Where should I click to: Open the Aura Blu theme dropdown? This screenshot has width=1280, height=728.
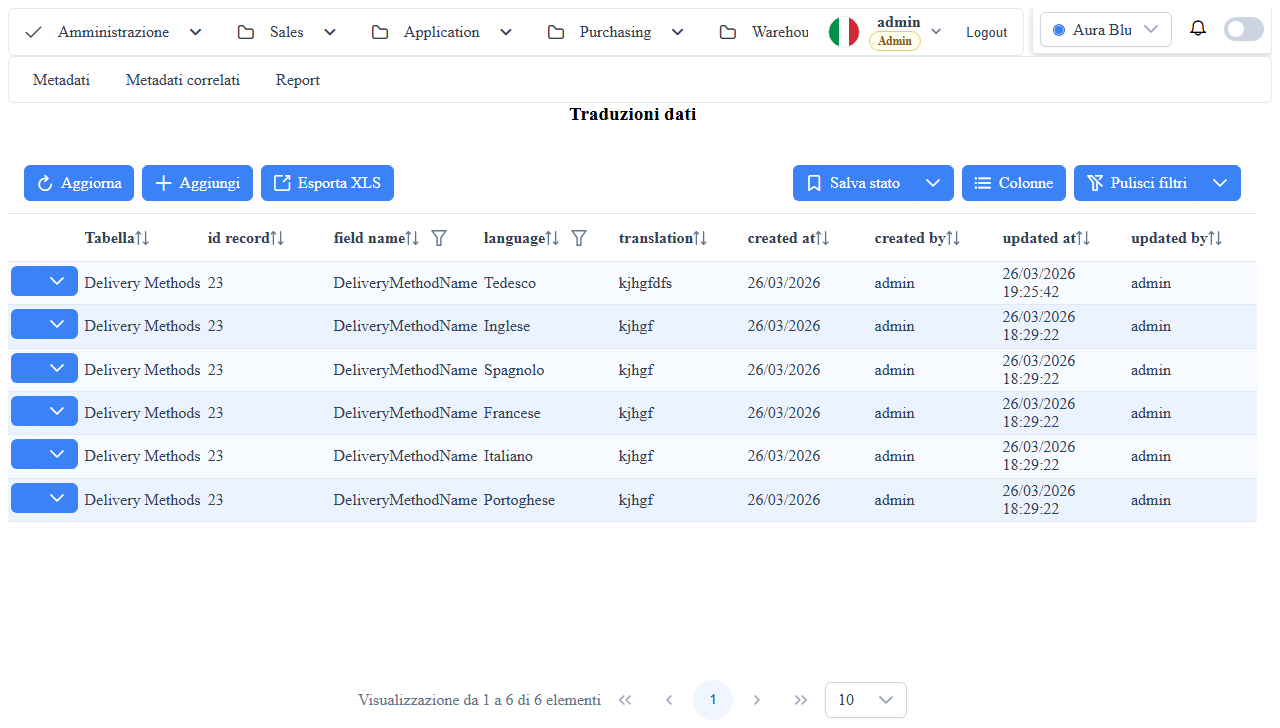coord(1106,30)
